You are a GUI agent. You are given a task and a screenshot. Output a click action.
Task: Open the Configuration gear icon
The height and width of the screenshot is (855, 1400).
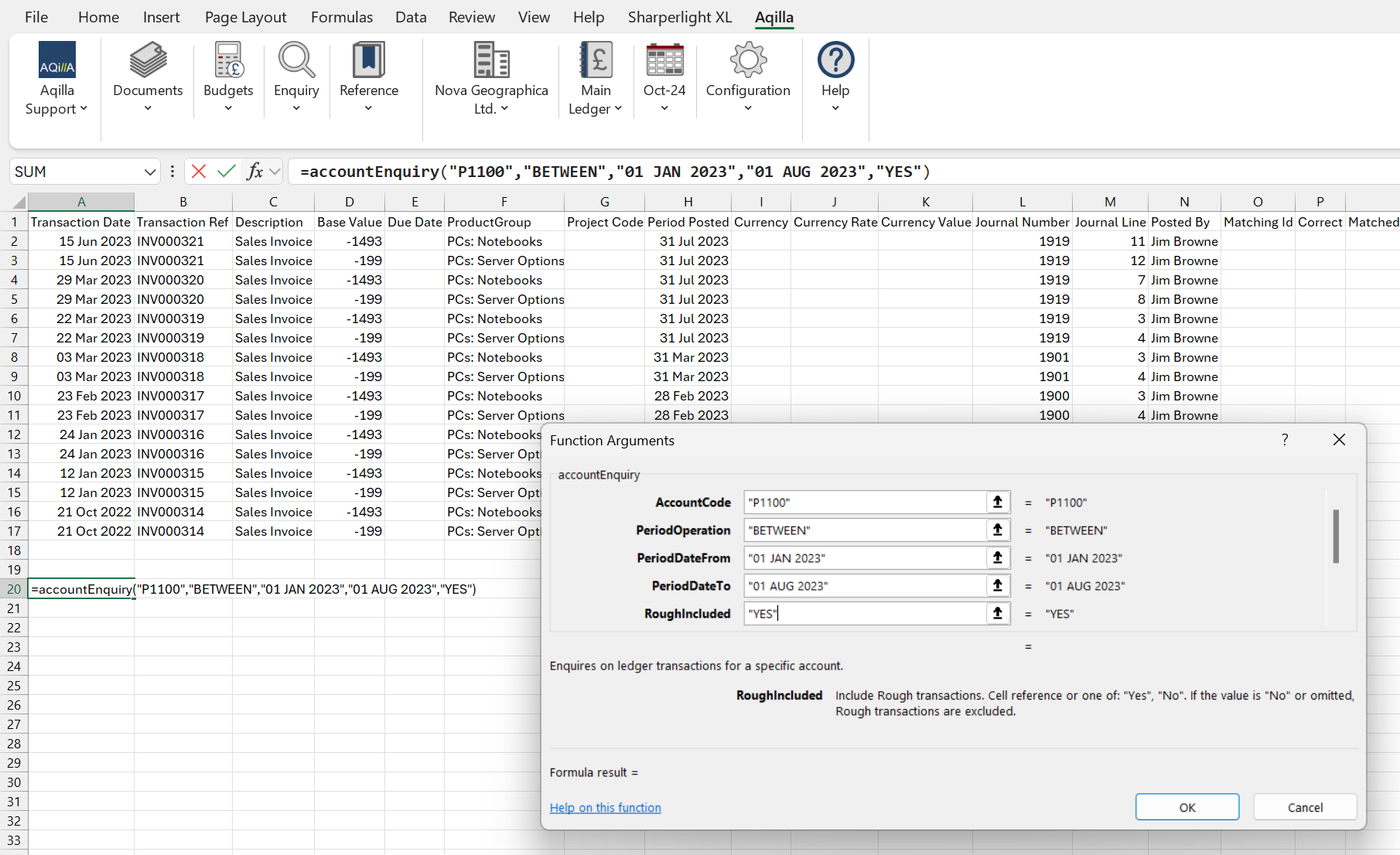pos(748,60)
